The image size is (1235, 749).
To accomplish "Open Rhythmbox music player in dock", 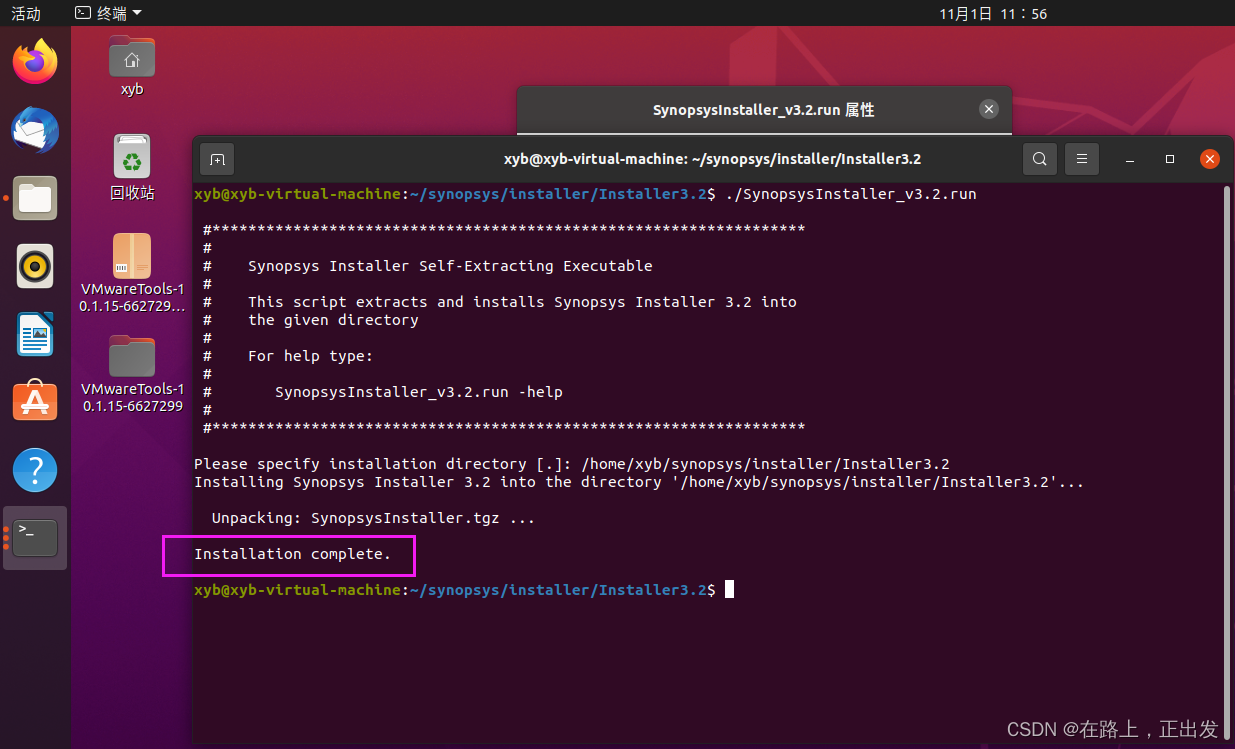I will [x=35, y=266].
